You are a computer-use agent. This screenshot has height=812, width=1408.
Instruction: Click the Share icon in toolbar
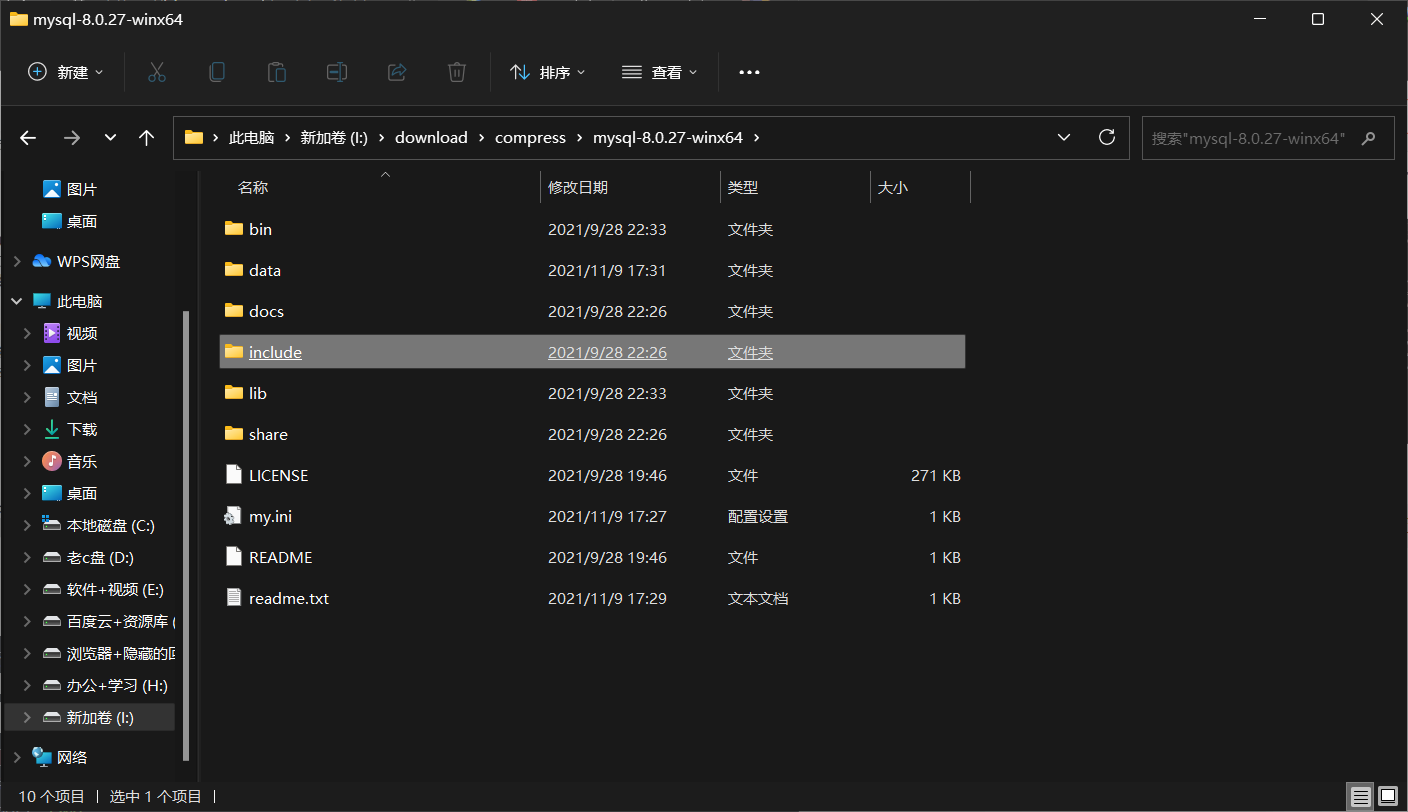pos(397,72)
